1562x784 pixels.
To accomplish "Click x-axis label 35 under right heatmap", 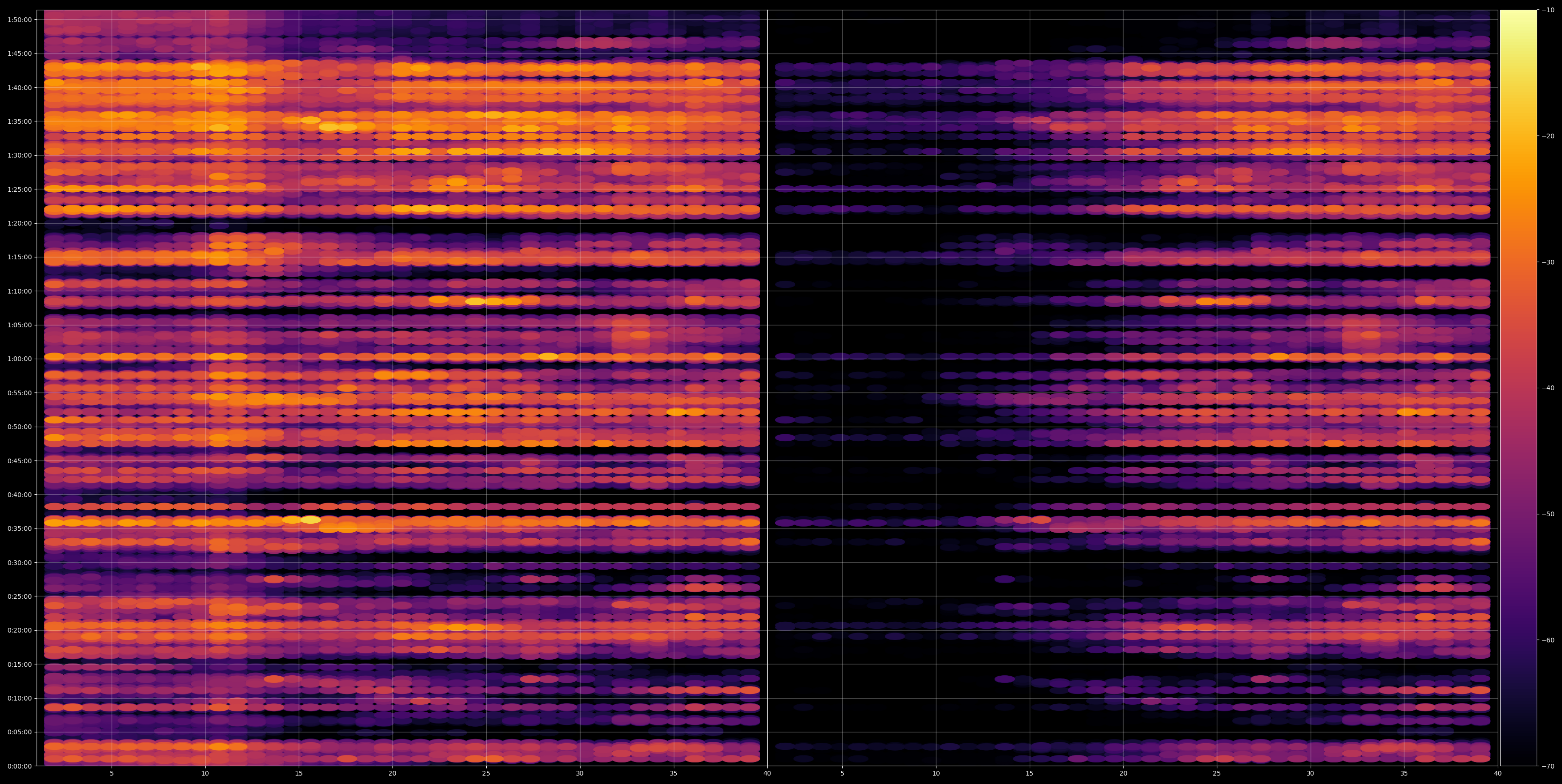I will tap(1404, 774).
